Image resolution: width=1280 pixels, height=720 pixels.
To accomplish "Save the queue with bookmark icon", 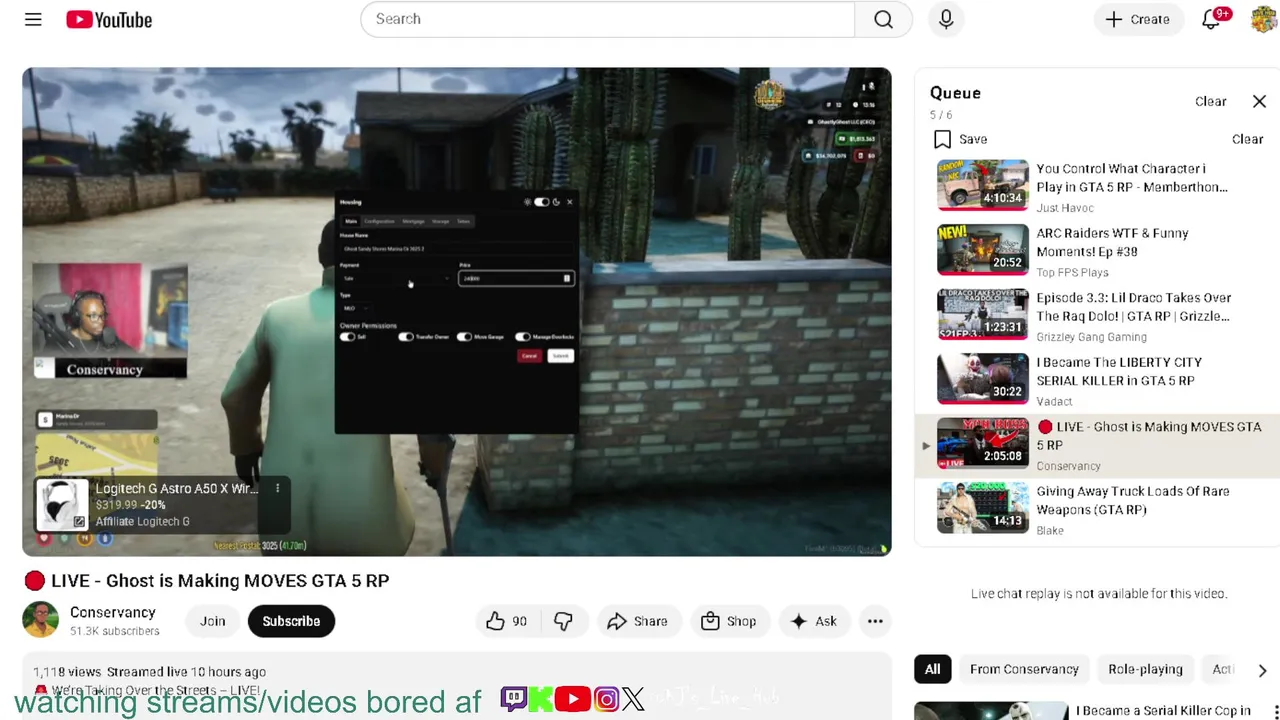I will (942, 139).
